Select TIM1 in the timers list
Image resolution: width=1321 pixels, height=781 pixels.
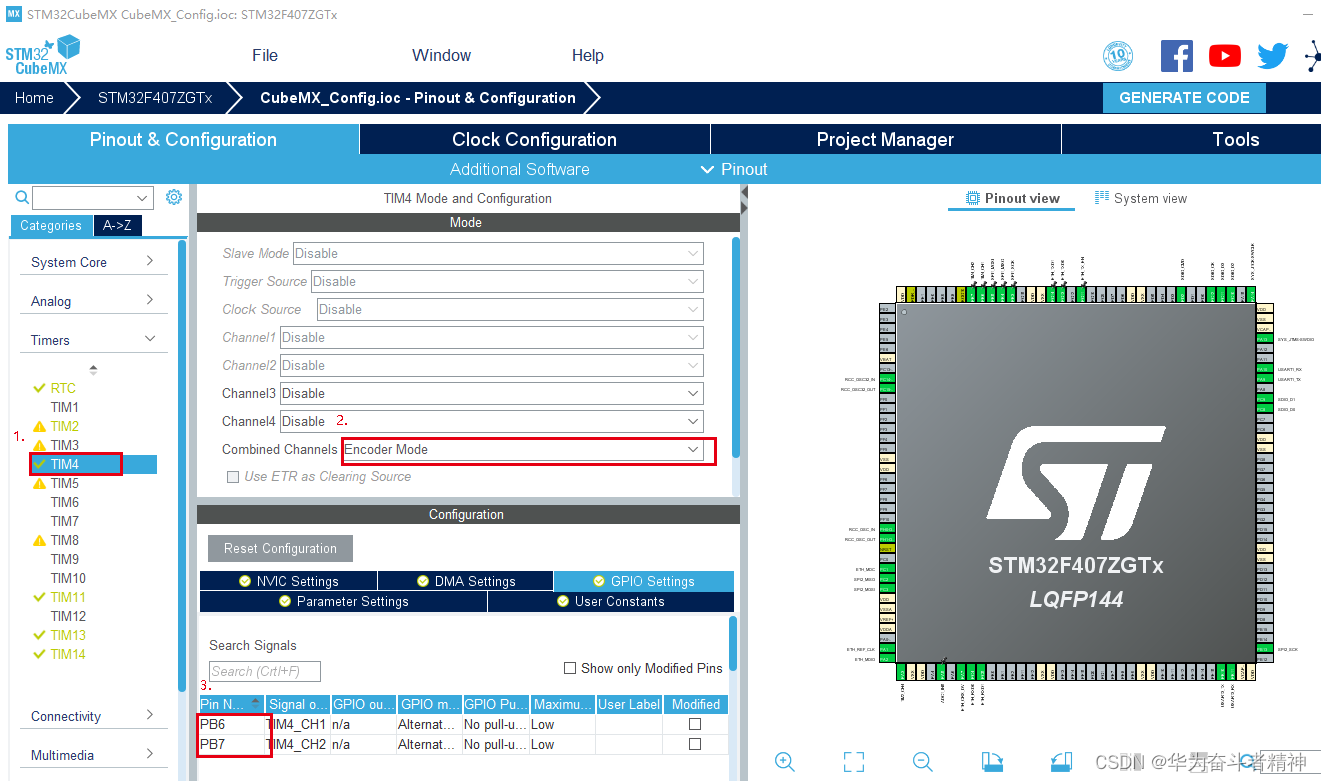click(x=62, y=406)
